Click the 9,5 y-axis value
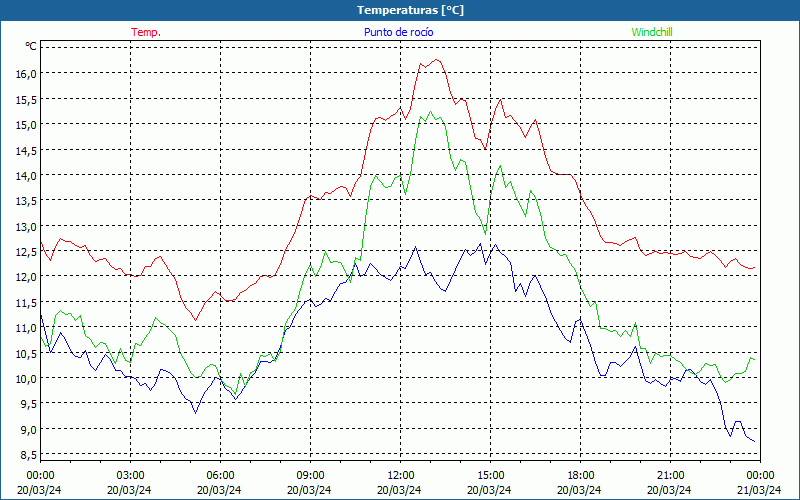The image size is (800, 500). (29, 404)
